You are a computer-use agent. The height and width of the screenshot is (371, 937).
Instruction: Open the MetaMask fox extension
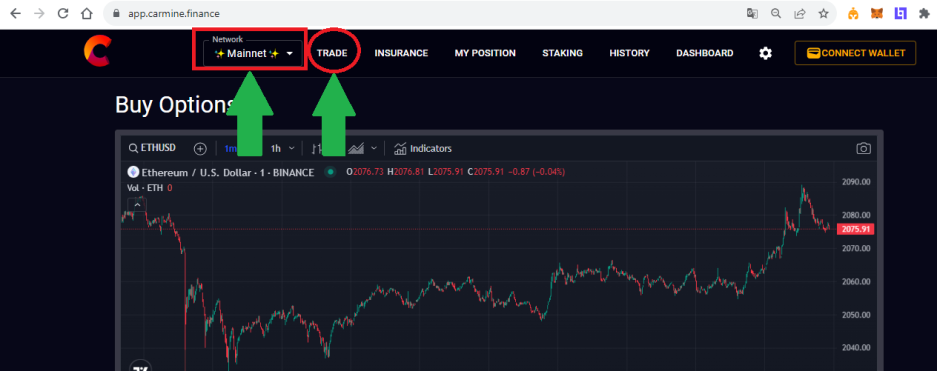(x=877, y=14)
